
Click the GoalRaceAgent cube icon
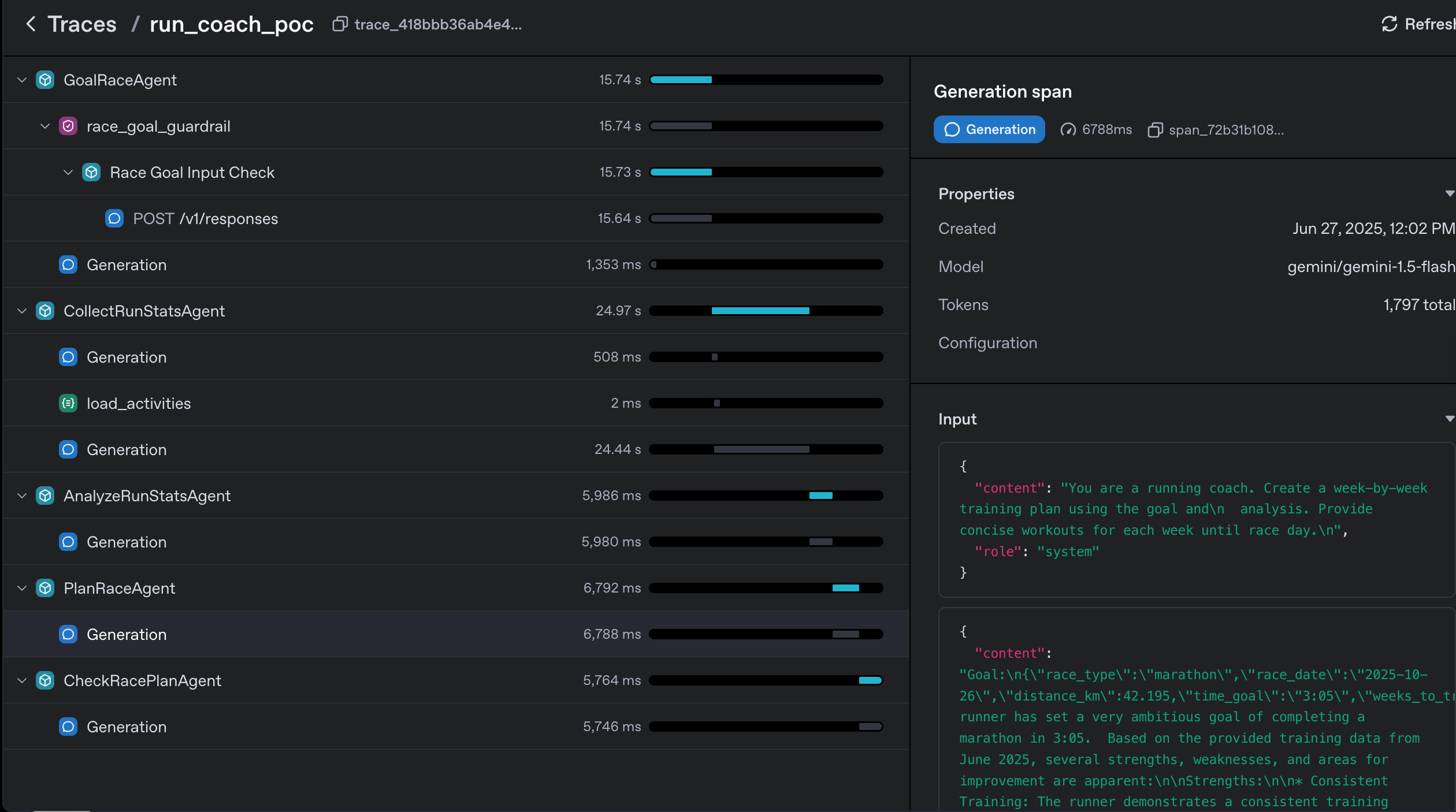coord(45,80)
